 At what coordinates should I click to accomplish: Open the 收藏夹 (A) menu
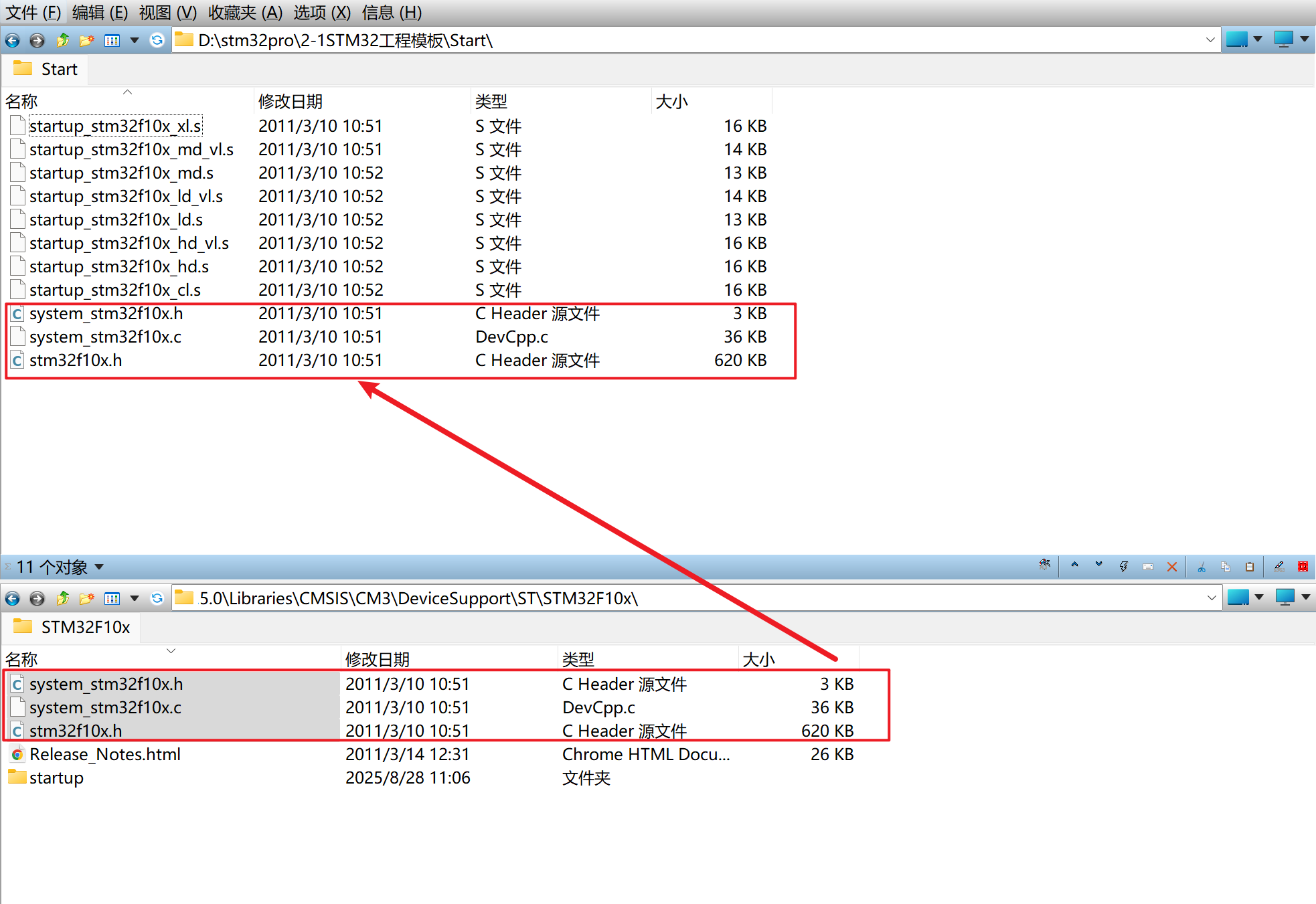click(x=245, y=13)
